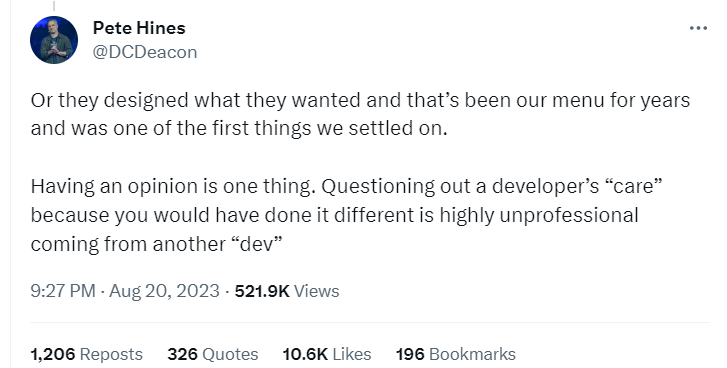
Task: Click the Aug 20, 2023 date
Action: pos(164,291)
